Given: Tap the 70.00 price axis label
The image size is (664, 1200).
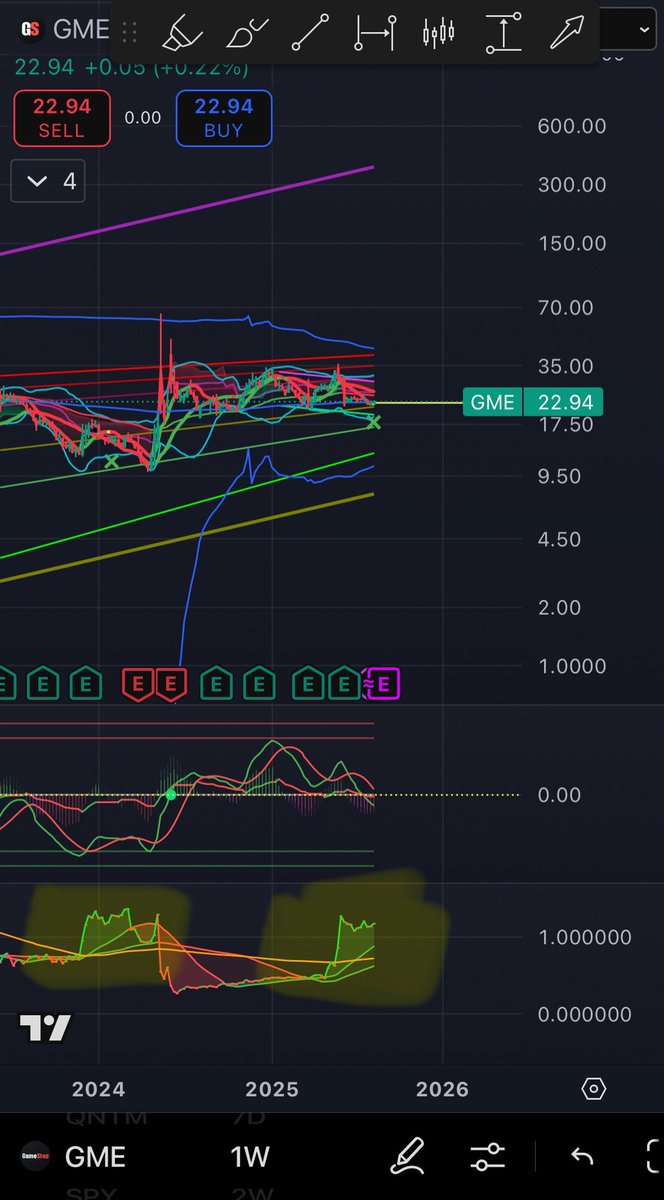Looking at the screenshot, I should [x=566, y=308].
